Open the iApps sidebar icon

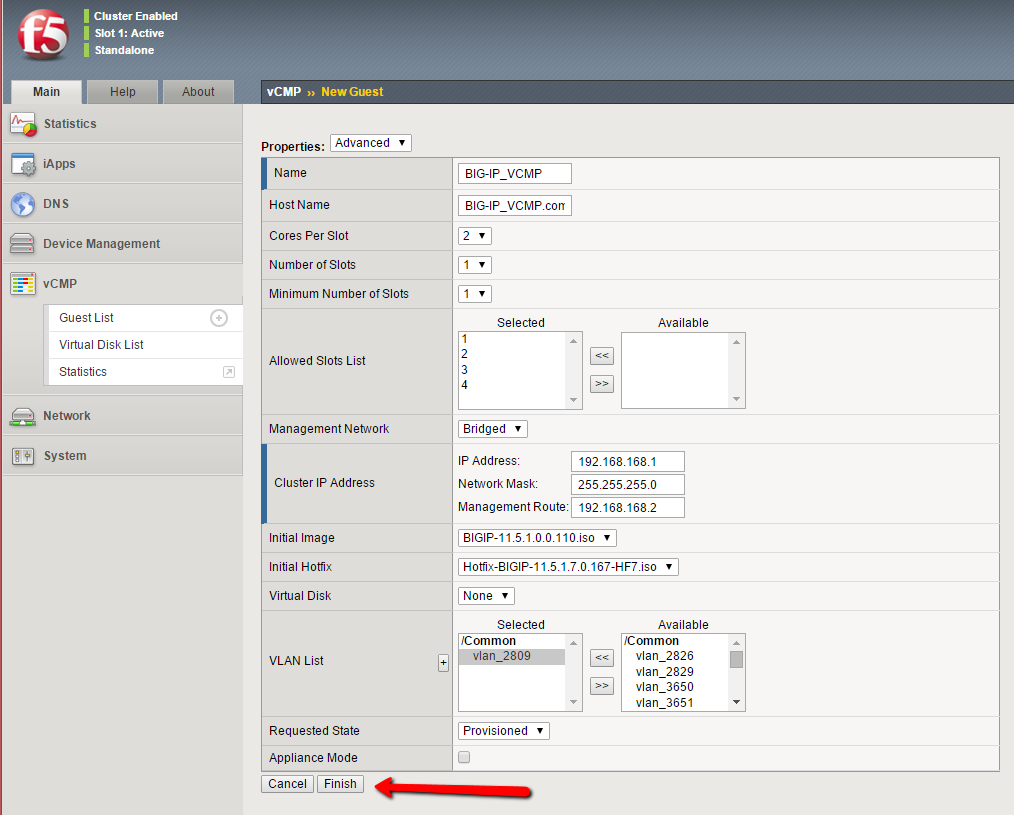pyautogui.click(x=23, y=164)
